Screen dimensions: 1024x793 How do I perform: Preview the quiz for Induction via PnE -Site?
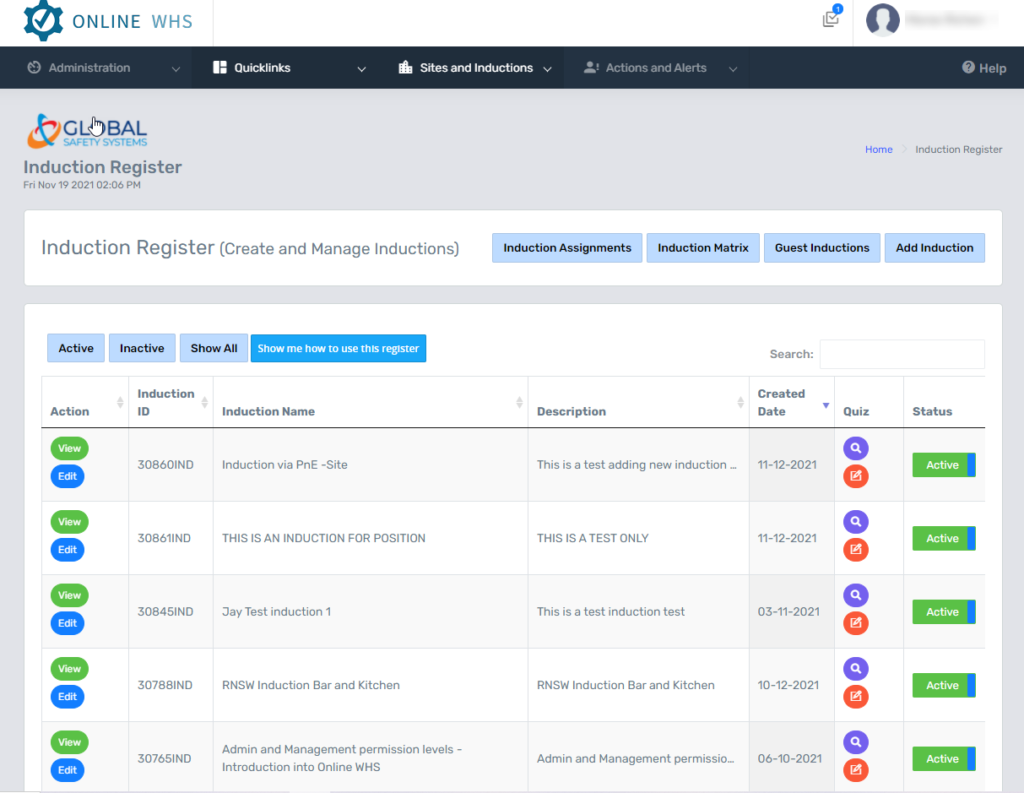tap(855, 448)
